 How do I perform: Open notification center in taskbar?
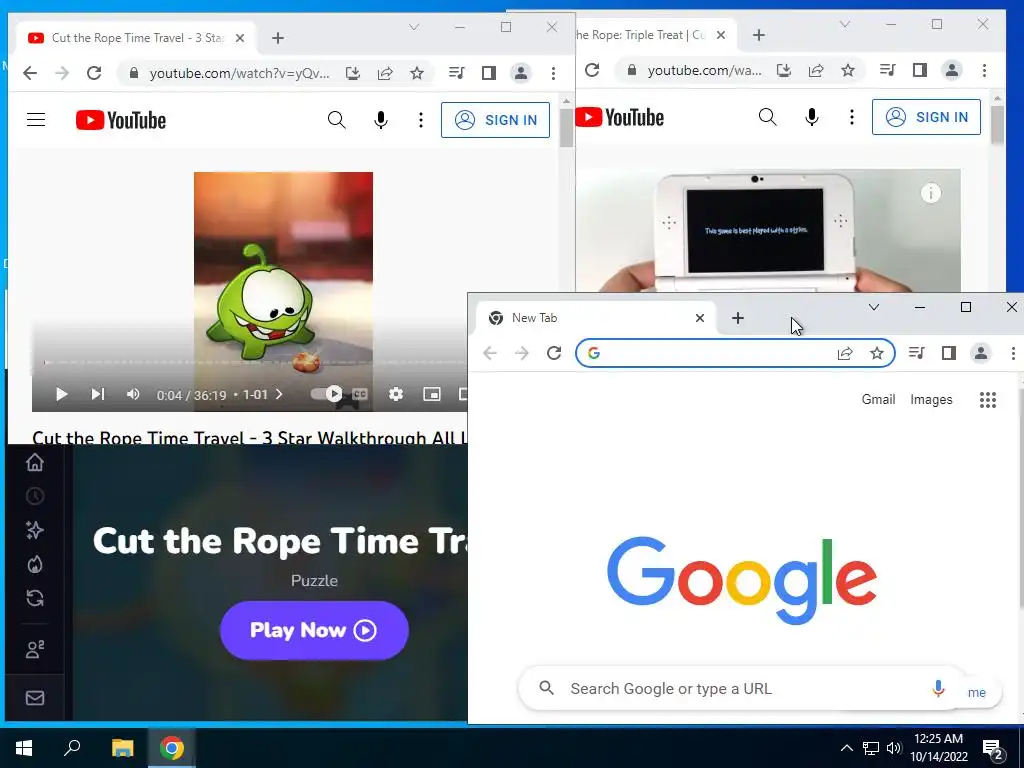point(993,748)
